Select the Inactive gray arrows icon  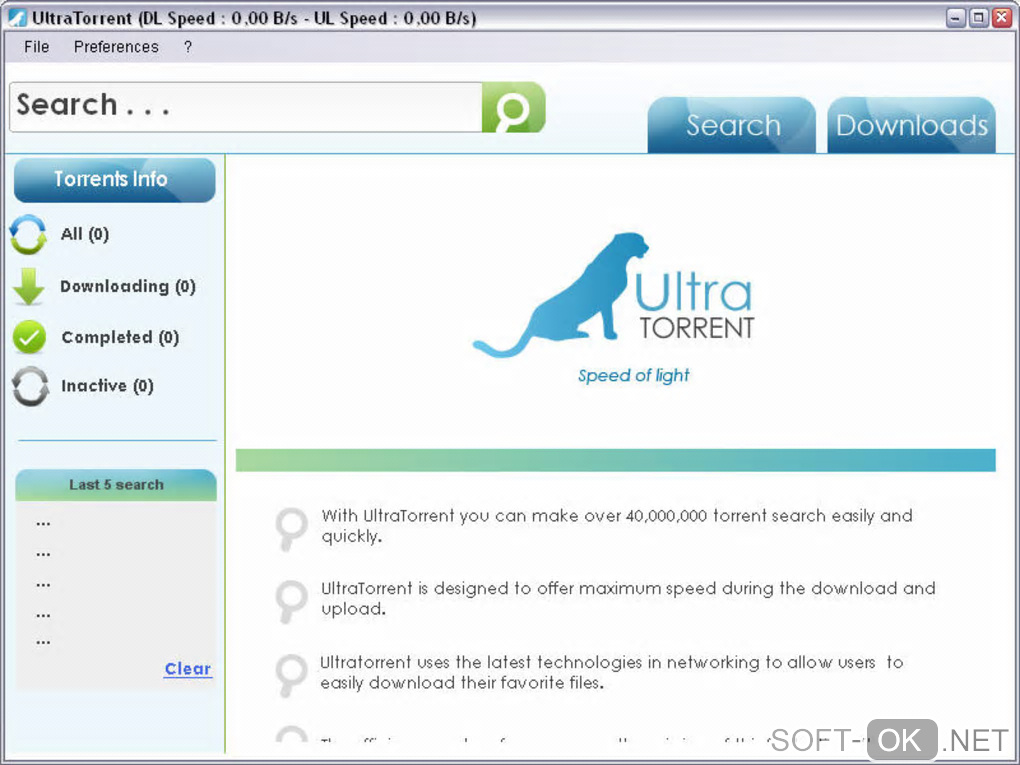30,386
